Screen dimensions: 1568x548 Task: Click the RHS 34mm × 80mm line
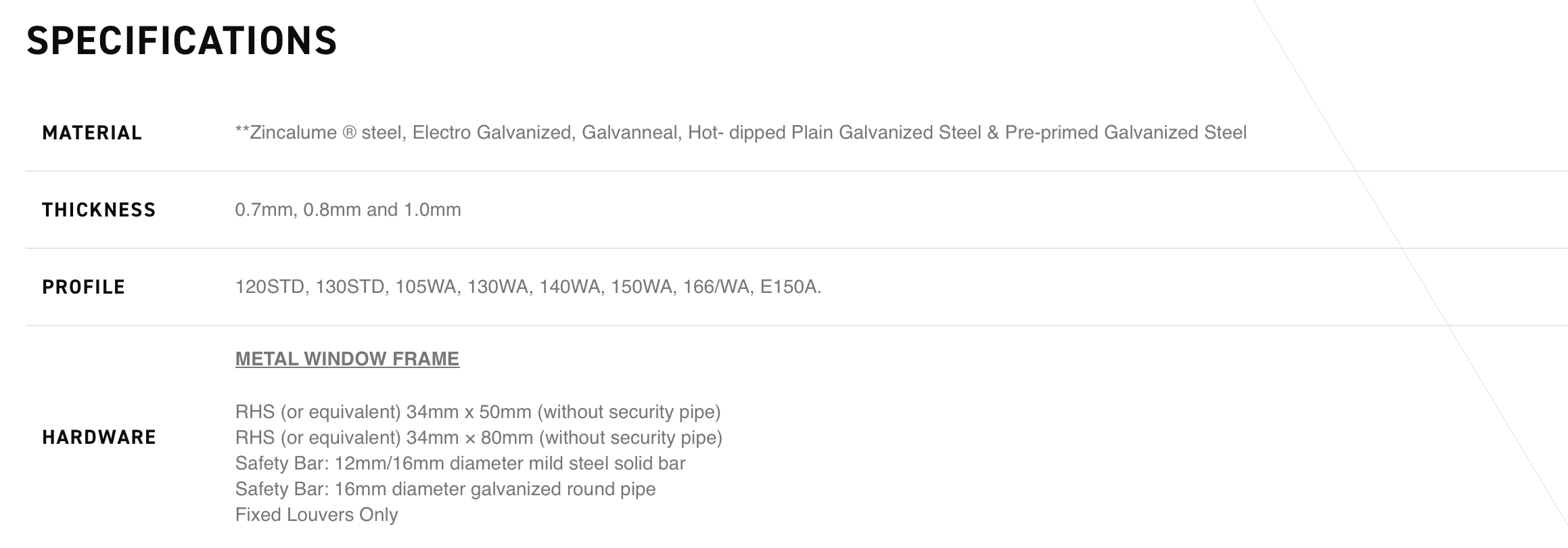[478, 438]
